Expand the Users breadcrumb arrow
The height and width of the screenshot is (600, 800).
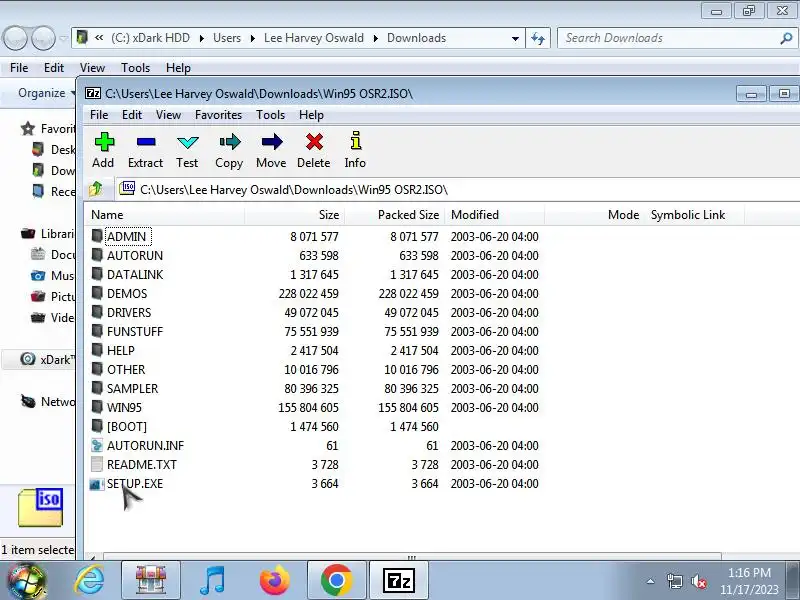[253, 38]
